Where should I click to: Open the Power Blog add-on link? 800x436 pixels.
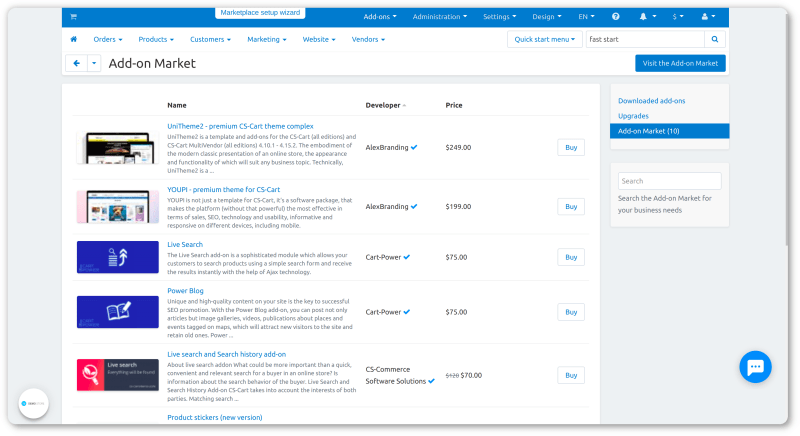[x=185, y=291]
